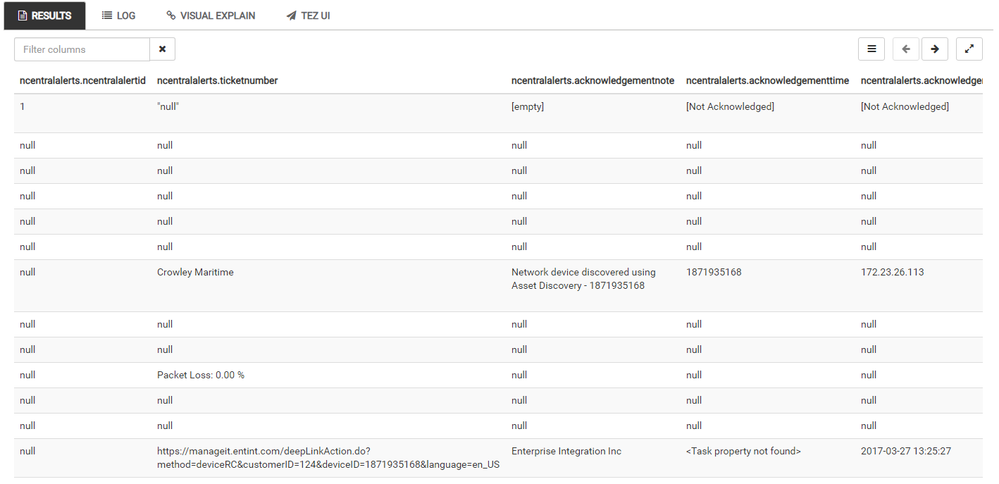
Task: Expand results to full screen
Action: 969,49
